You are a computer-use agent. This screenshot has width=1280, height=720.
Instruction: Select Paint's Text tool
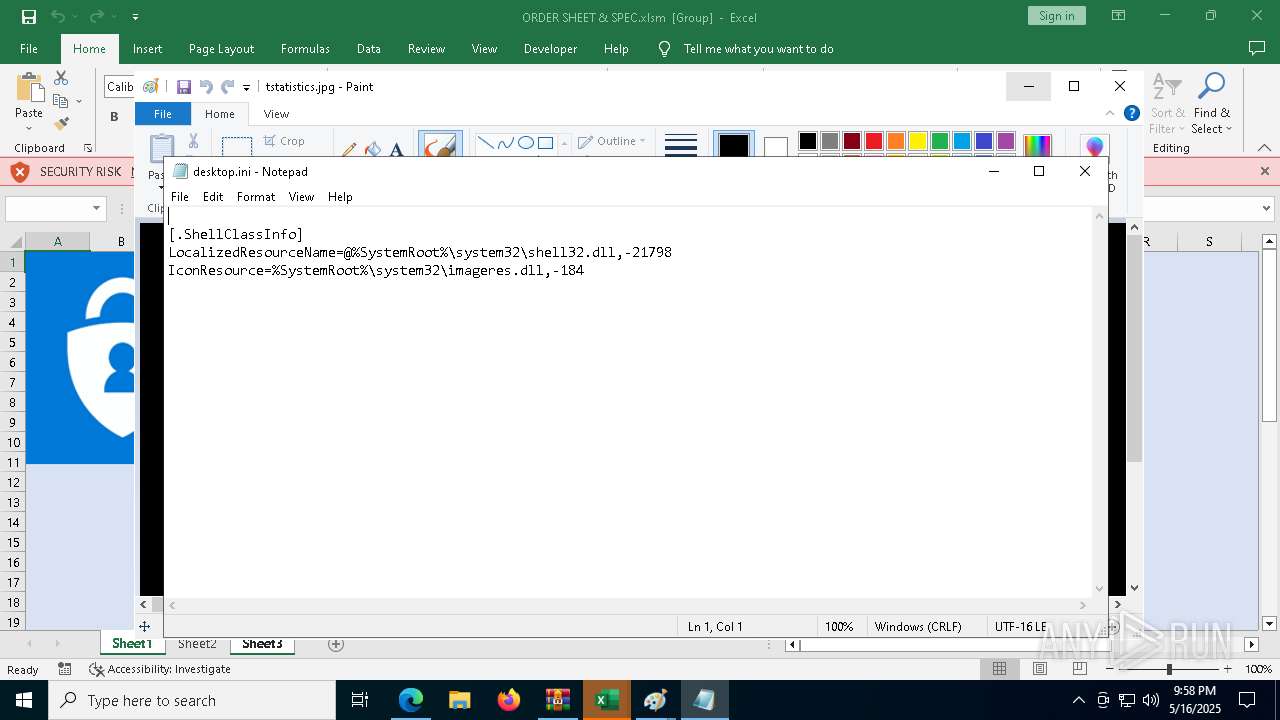click(396, 149)
